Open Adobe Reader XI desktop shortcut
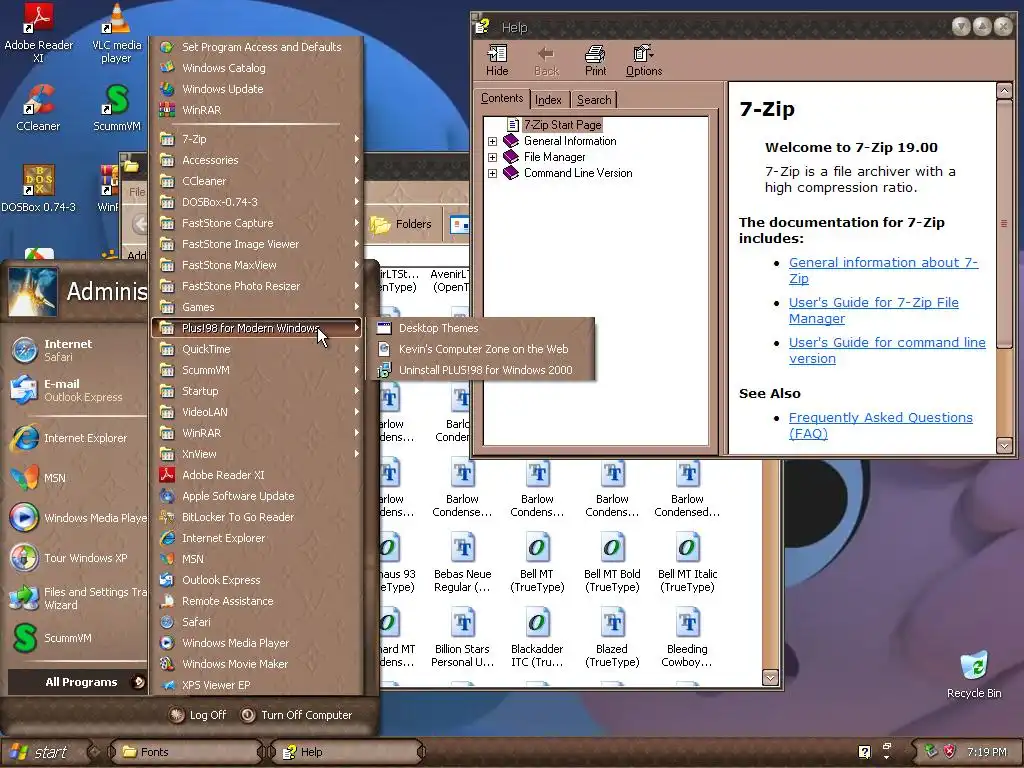The image size is (1024, 768). click(39, 33)
